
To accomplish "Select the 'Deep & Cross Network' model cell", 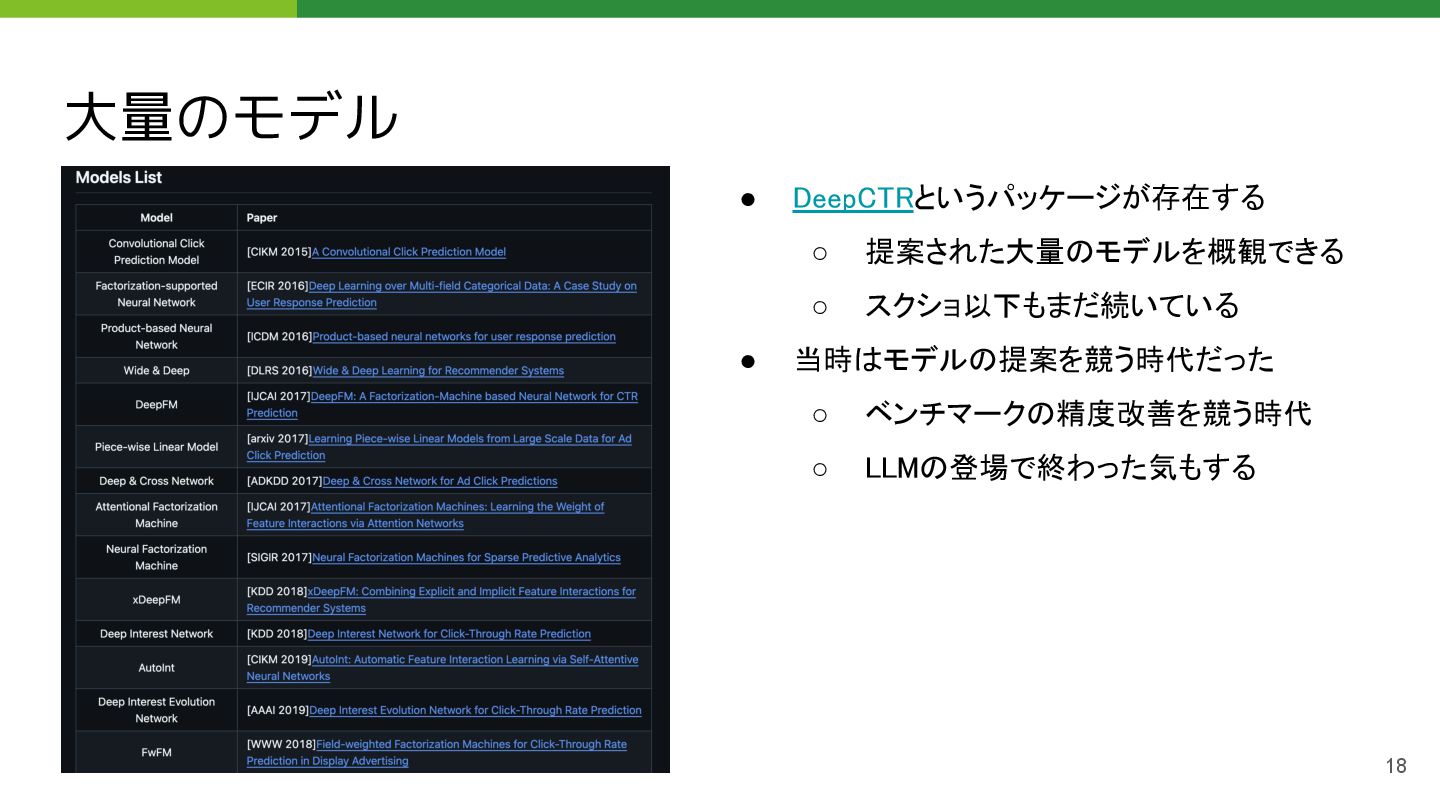I will [x=157, y=481].
